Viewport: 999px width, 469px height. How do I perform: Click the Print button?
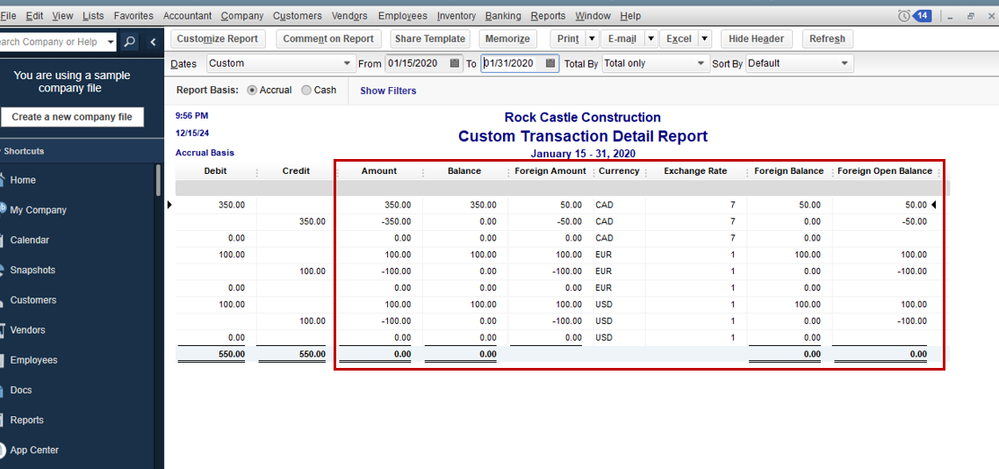[568, 39]
